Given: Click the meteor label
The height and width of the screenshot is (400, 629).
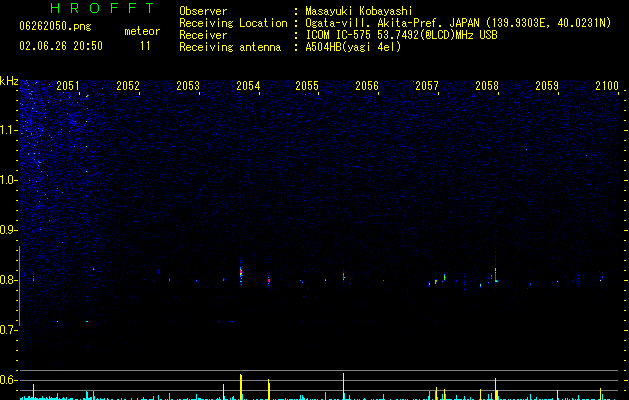Looking at the screenshot, I should (x=142, y=31).
